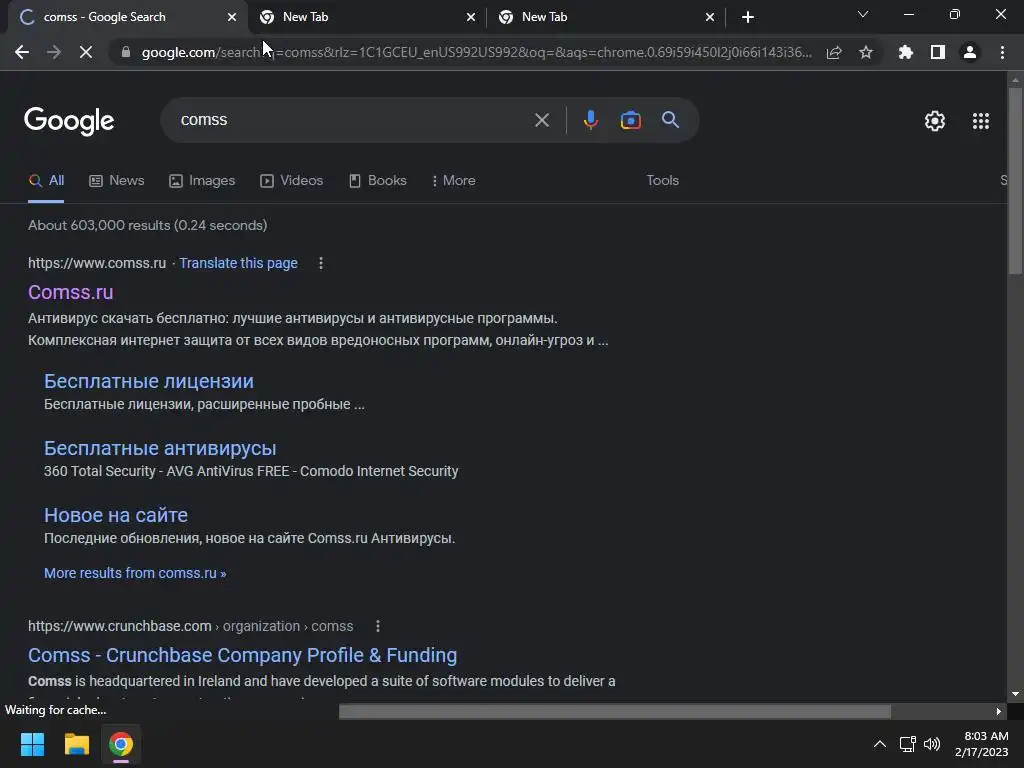Clear the search box text
This screenshot has height=768, width=1024.
click(541, 120)
